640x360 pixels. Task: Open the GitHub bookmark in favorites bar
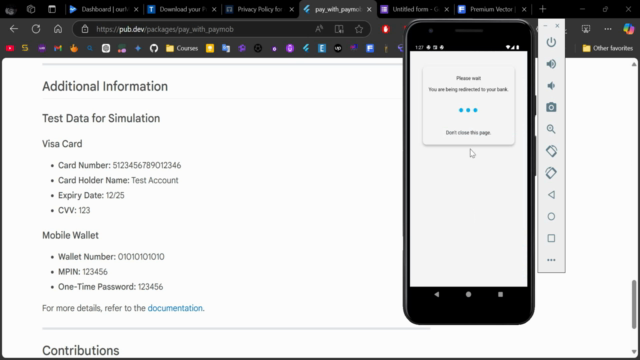click(154, 48)
